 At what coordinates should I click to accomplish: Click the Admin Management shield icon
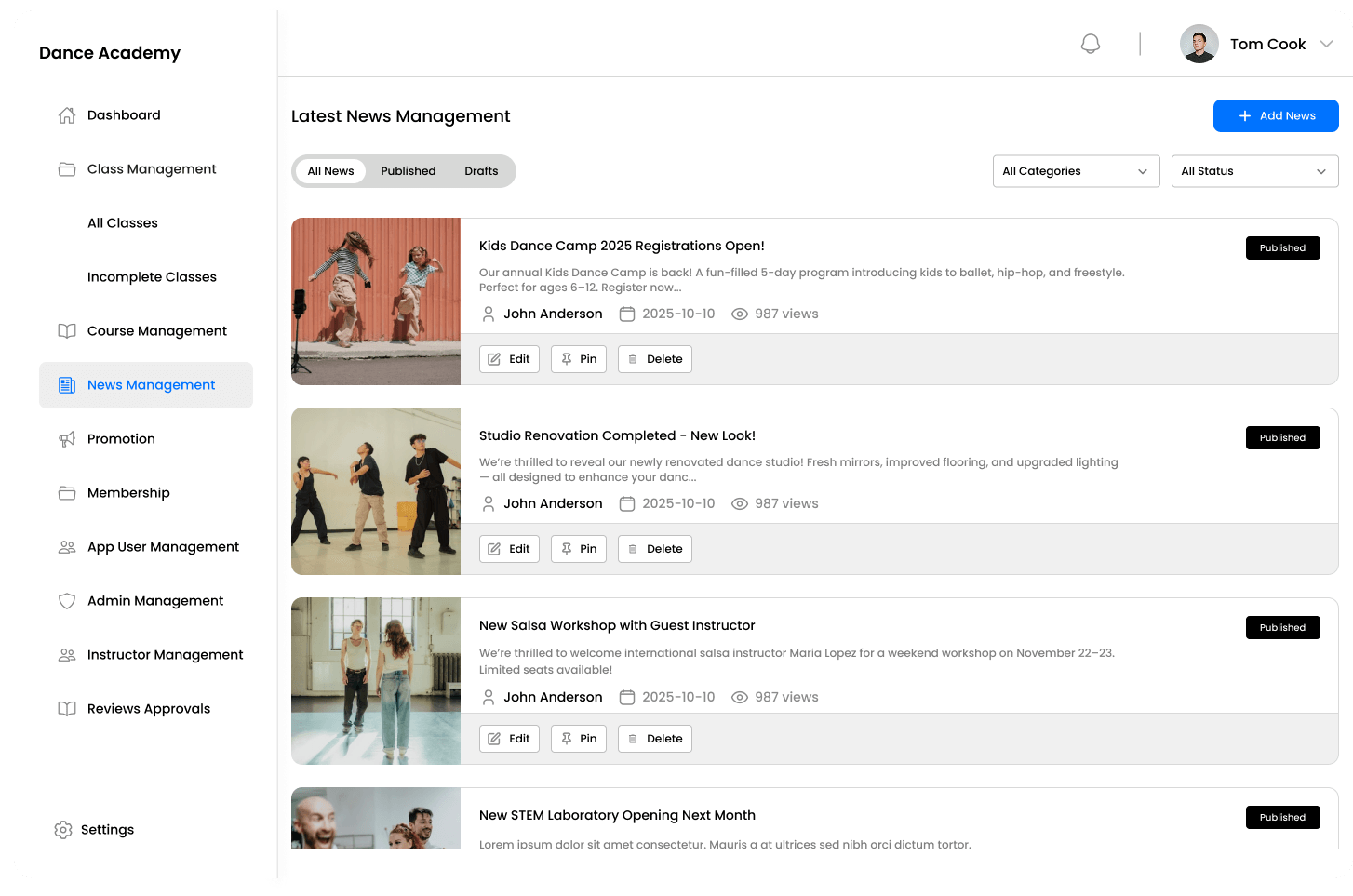click(66, 600)
